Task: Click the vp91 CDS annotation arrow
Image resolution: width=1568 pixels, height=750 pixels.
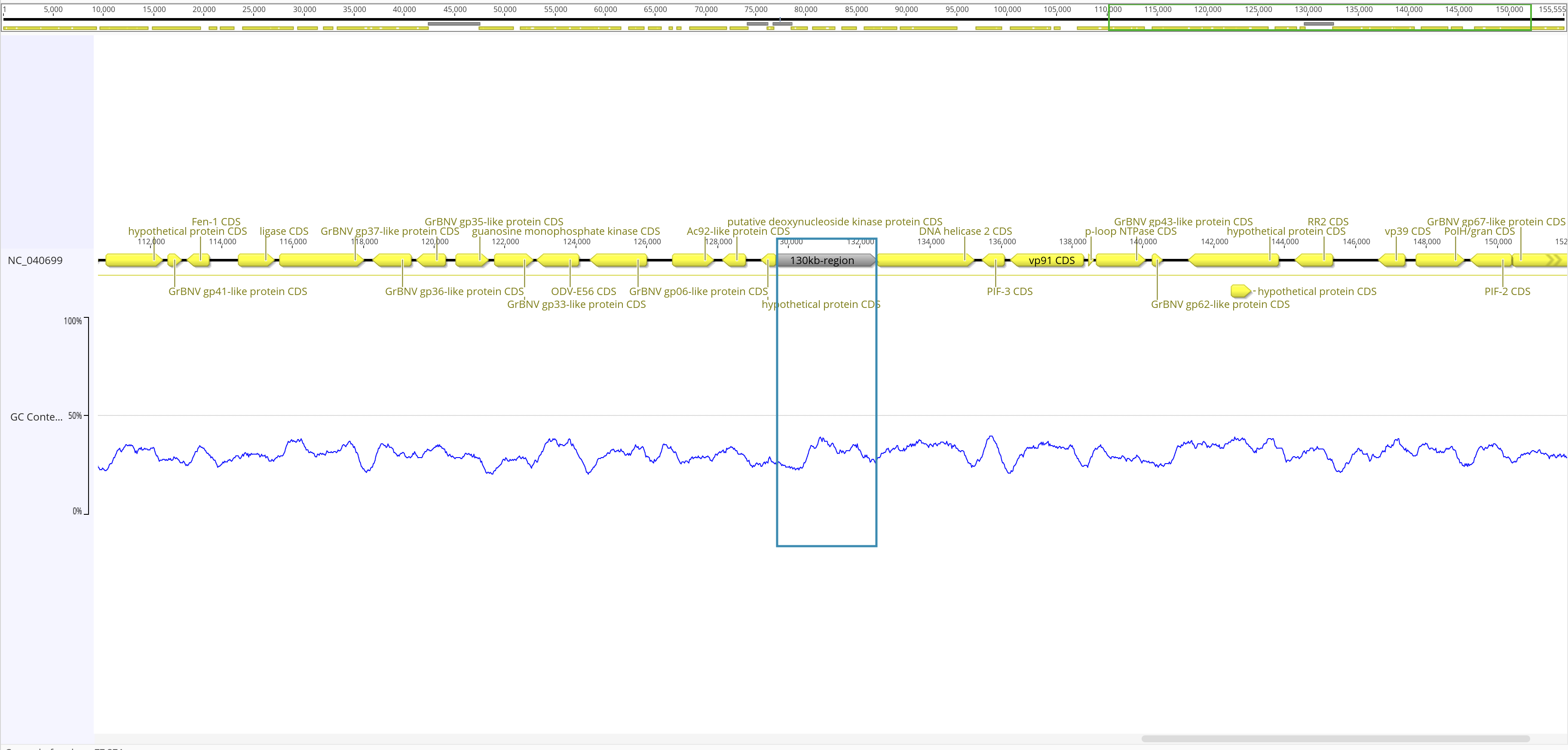Action: pos(1050,261)
